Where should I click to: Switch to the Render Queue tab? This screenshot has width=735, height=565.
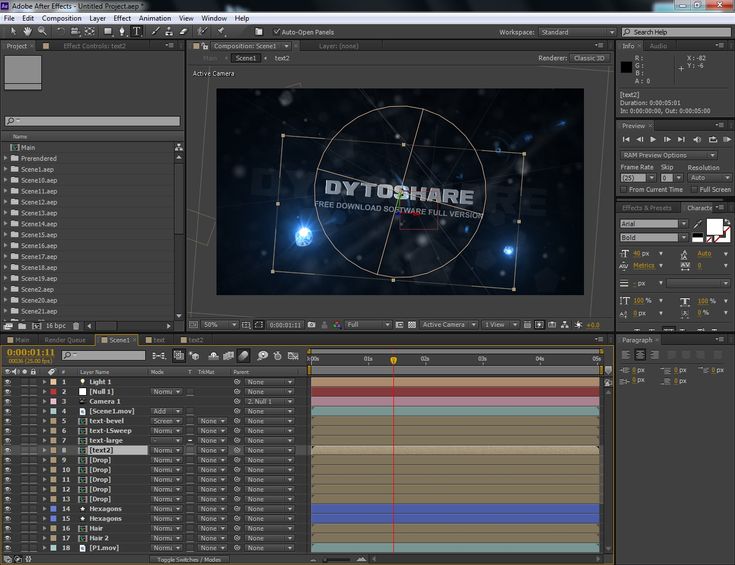click(x=65, y=340)
